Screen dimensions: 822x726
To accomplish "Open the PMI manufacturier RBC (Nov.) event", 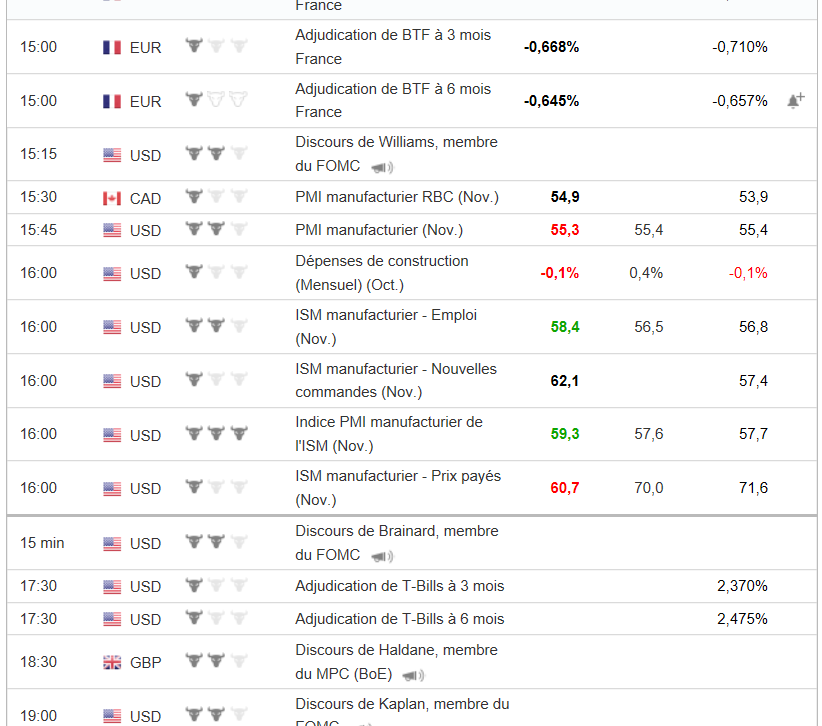I will tap(397, 197).
